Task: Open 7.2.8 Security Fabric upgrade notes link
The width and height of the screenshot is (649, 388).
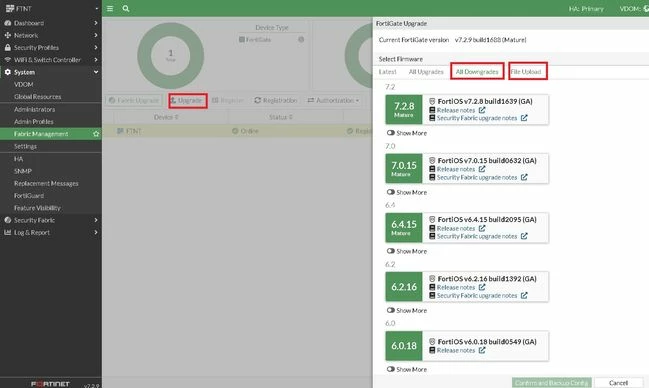Action: pos(477,118)
